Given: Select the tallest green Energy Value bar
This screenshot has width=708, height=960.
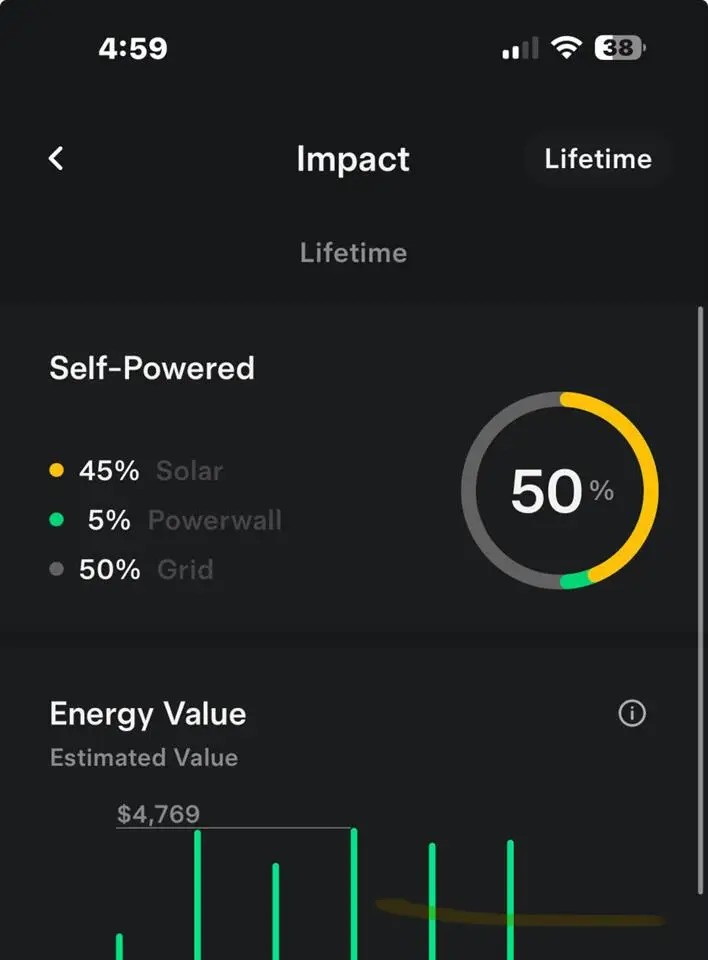Looking at the screenshot, I should tap(353, 893).
